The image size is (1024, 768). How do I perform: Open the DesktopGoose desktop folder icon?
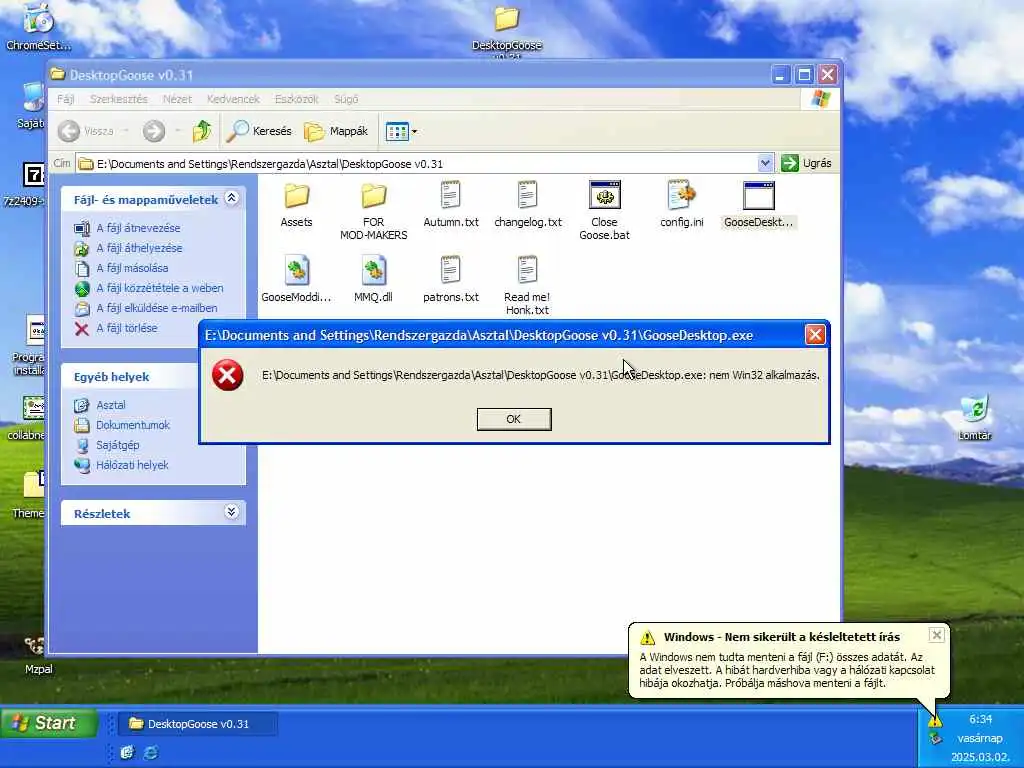coord(507,29)
